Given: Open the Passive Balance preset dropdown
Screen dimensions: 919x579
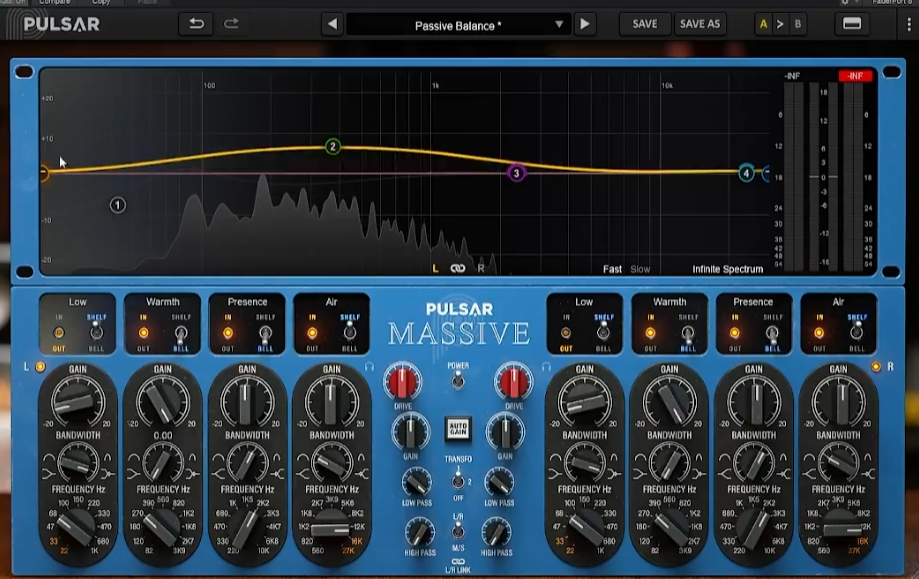Looking at the screenshot, I should 458,25.
